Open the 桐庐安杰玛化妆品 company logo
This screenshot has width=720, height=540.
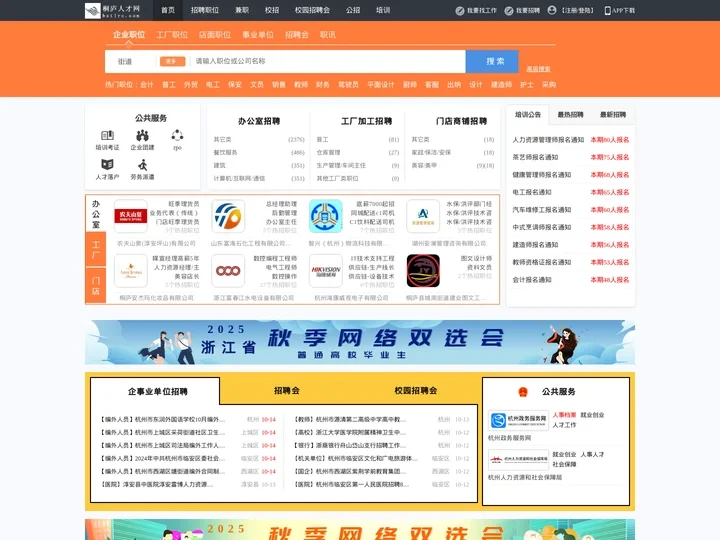coord(131,271)
